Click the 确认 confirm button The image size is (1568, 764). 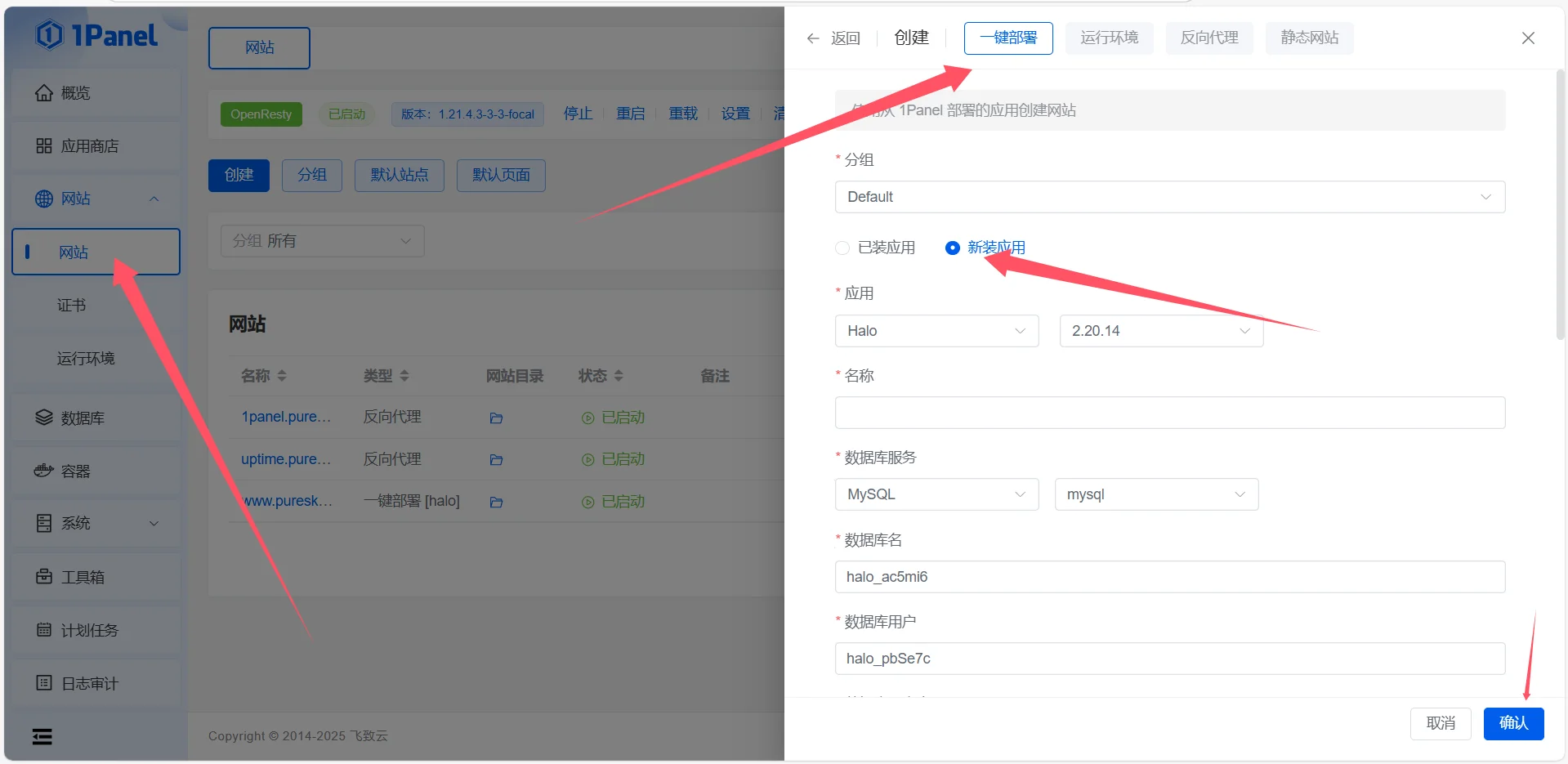click(x=1513, y=723)
